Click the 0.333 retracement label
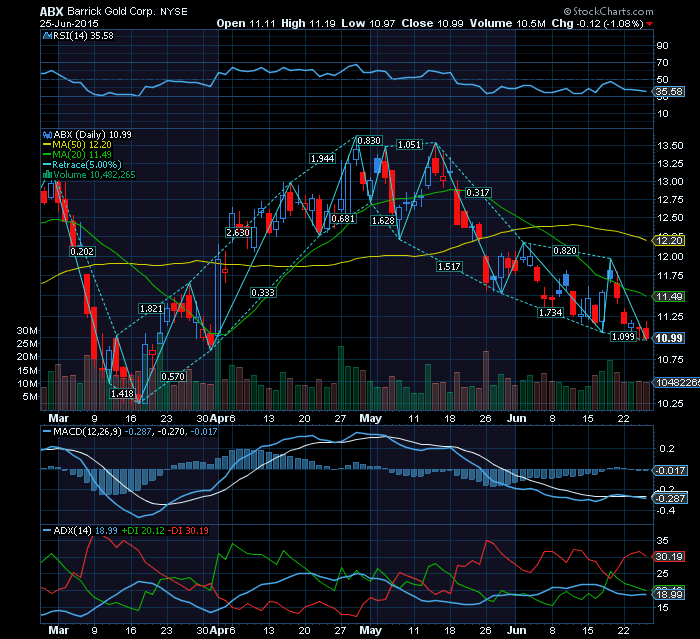Screen dimensions: 700x639 pyautogui.click(x=263, y=292)
